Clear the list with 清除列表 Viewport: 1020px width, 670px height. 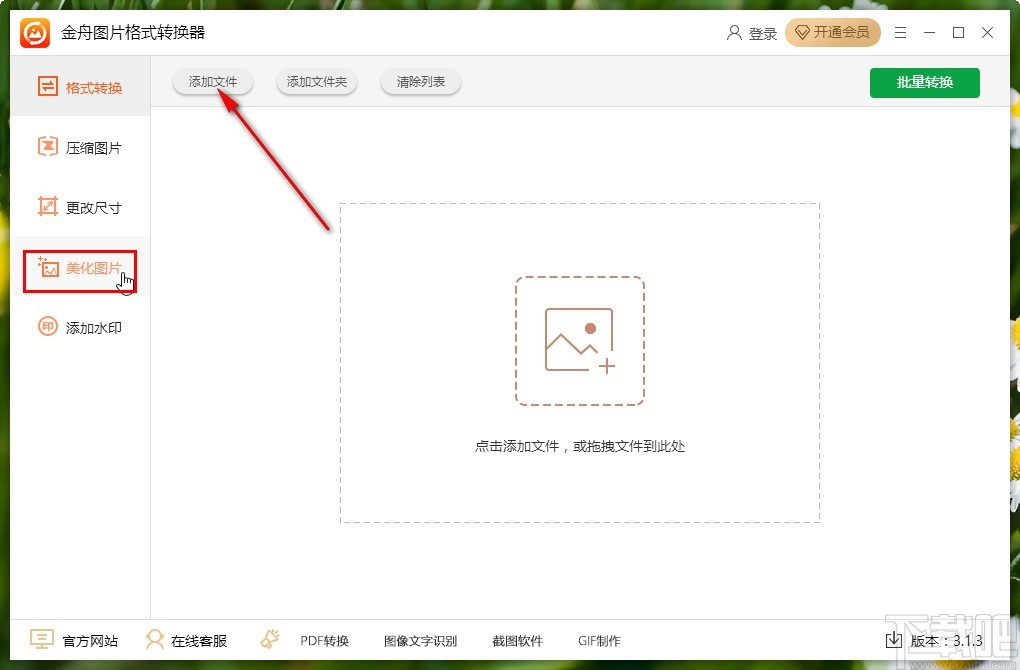[420, 83]
